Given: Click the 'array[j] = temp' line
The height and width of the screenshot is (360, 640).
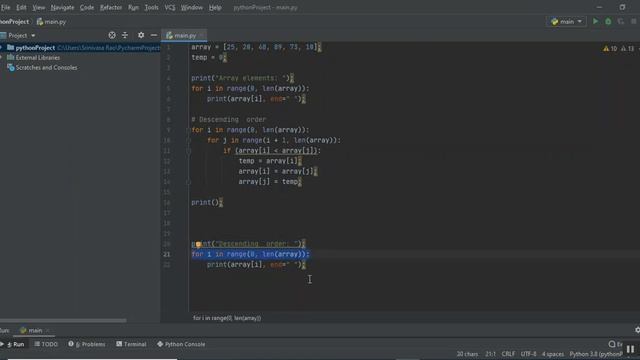Looking at the screenshot, I should [x=270, y=182].
